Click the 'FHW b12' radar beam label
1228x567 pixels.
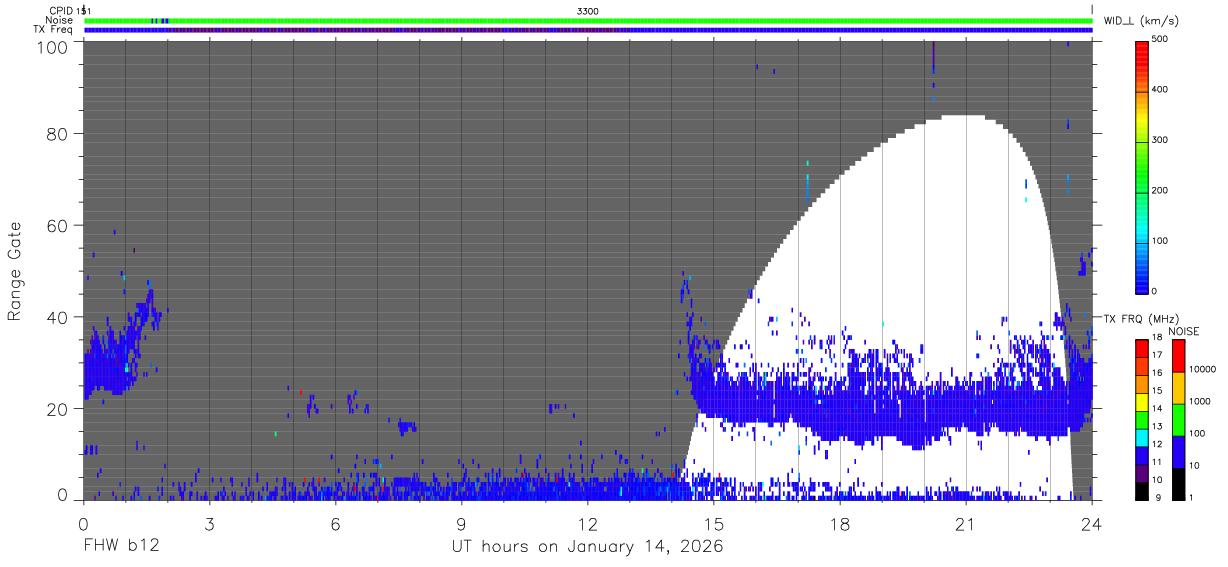point(120,547)
